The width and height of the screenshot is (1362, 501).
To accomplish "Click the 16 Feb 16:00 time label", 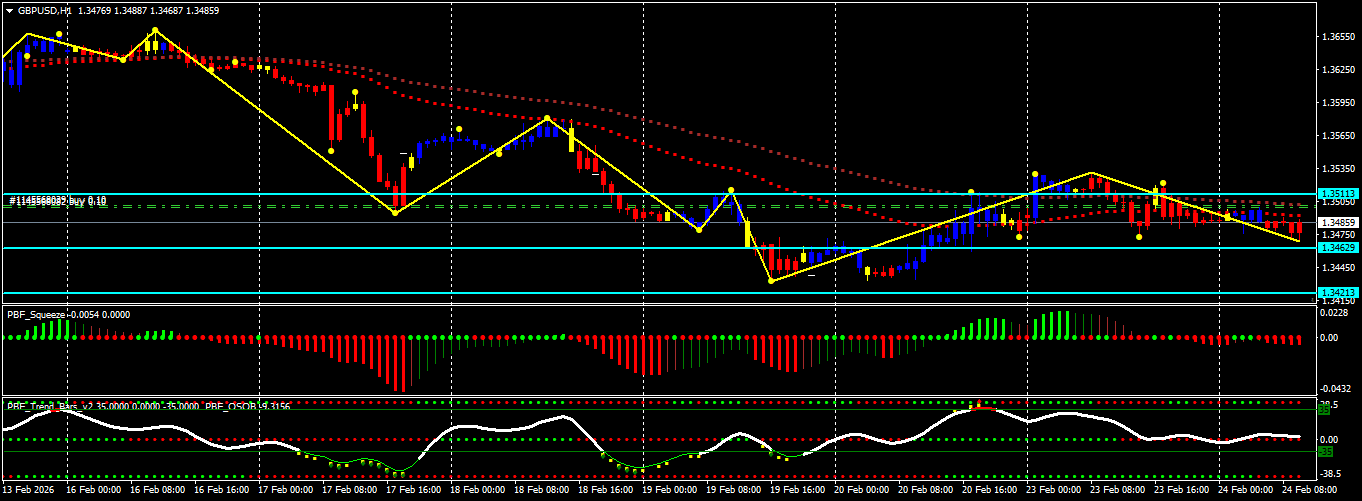I will pos(220,491).
